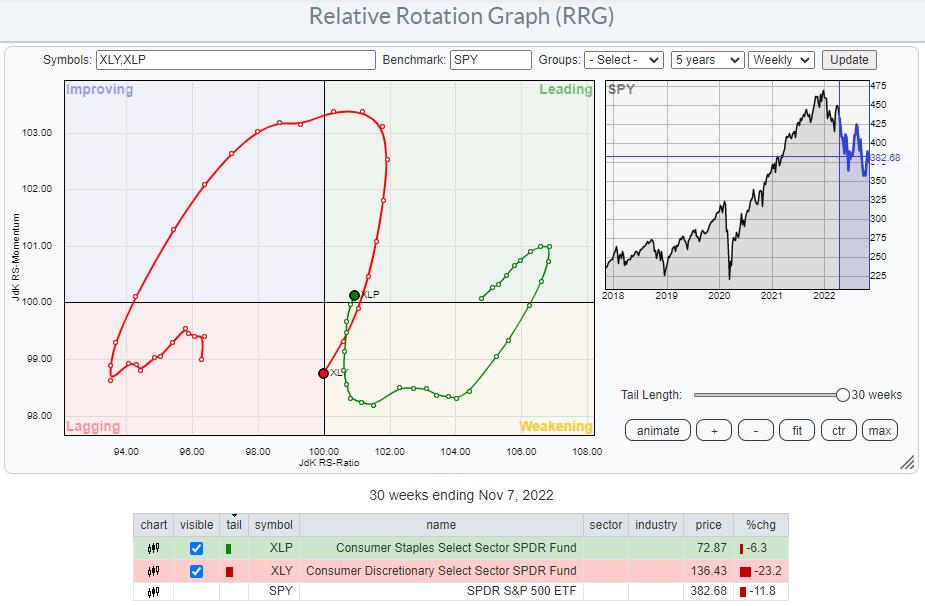Click the green XLP tail color square
Screen dimensions: 925x606
tap(229, 549)
